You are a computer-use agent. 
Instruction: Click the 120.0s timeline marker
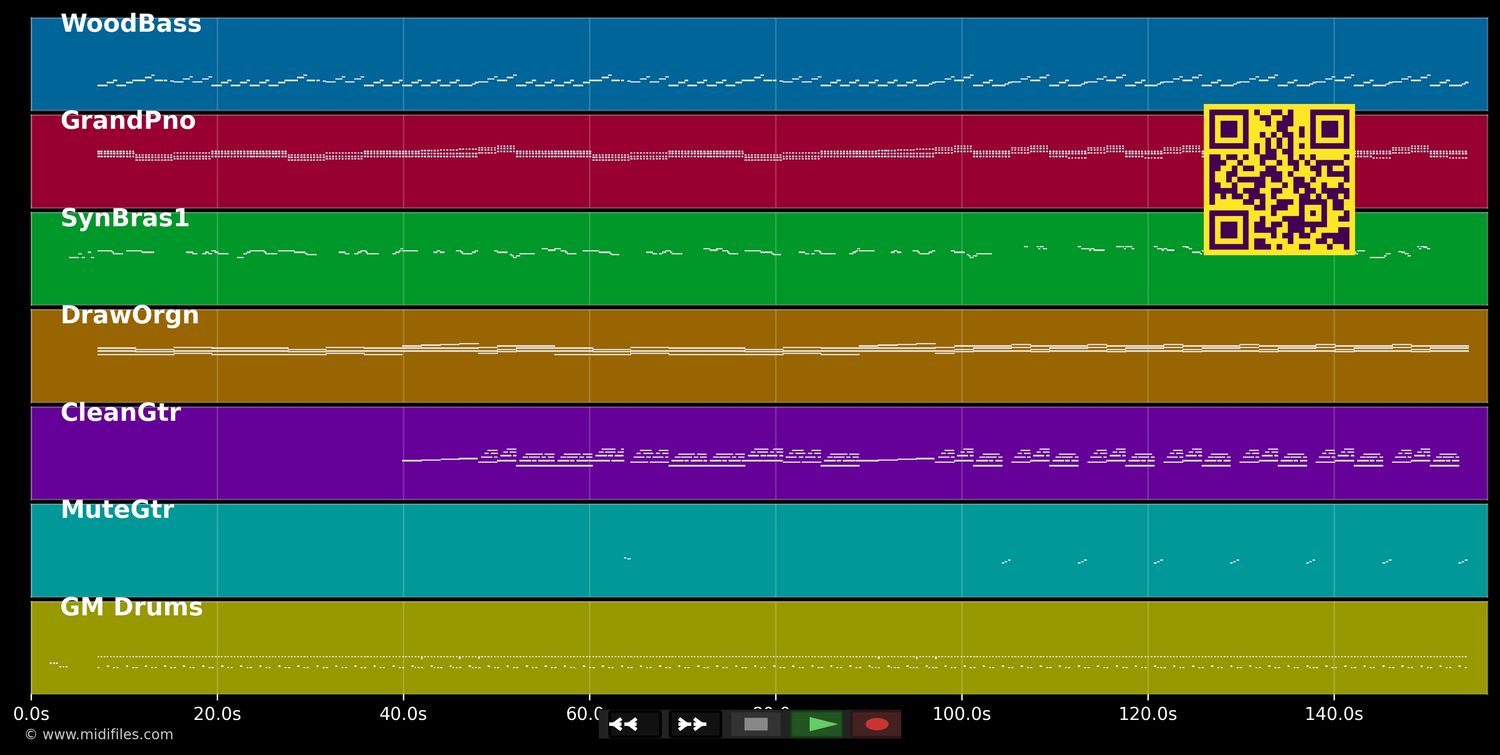[x=1148, y=714]
